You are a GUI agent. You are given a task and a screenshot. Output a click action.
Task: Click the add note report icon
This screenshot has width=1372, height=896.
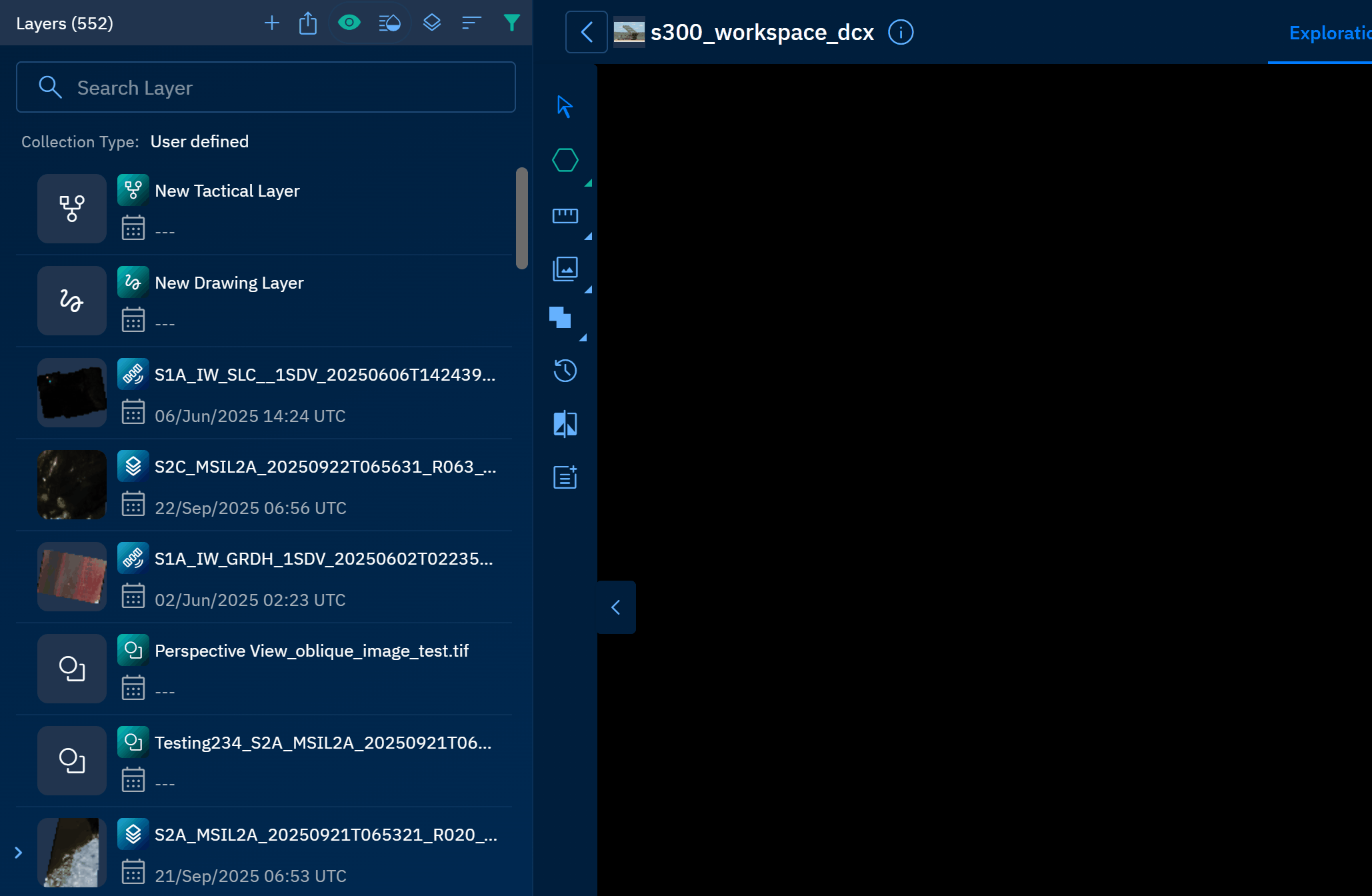[565, 477]
